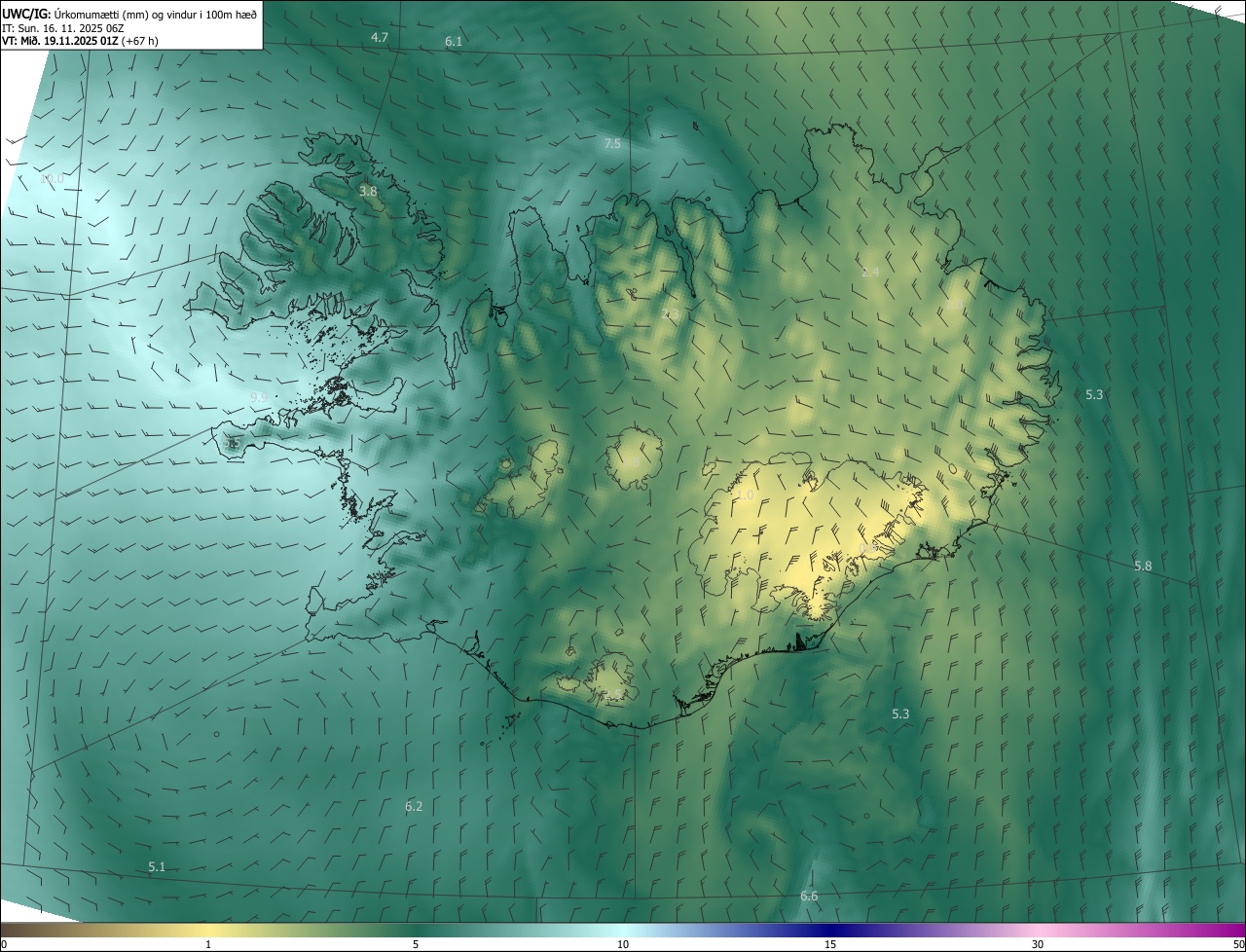Screen dimensions: 1246x952
Task: Click the map value label "6.1"
Action: pos(454,42)
